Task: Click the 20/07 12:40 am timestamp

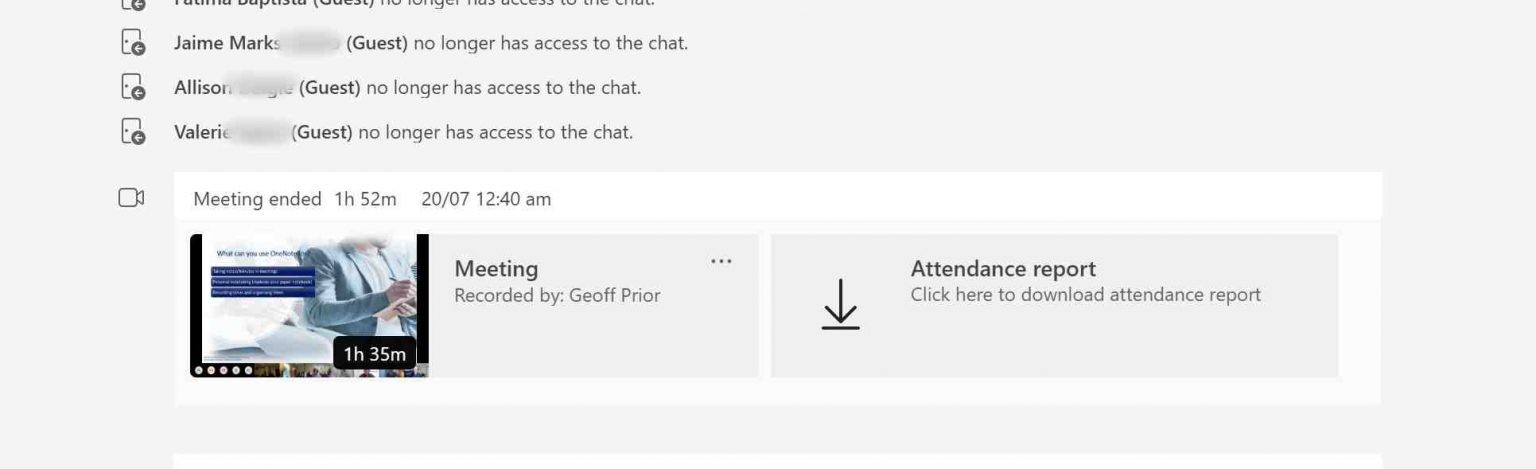Action: [486, 199]
